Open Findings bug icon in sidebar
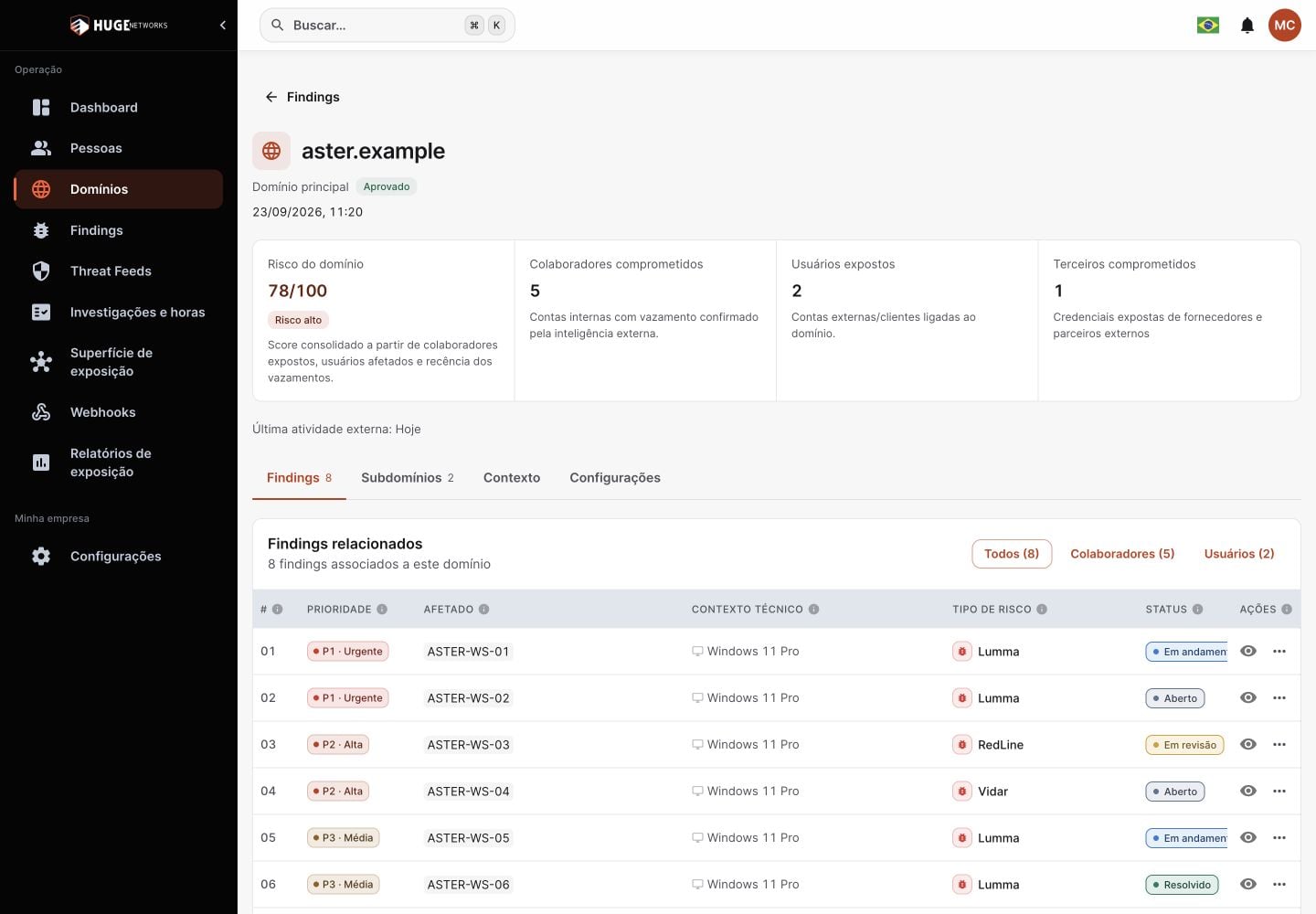This screenshot has width=1316, height=914. tap(41, 230)
